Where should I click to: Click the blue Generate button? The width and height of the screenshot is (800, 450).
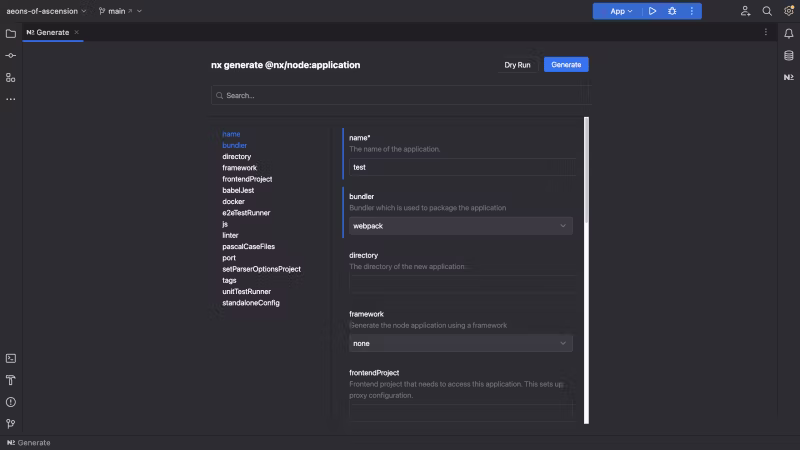click(x=566, y=65)
